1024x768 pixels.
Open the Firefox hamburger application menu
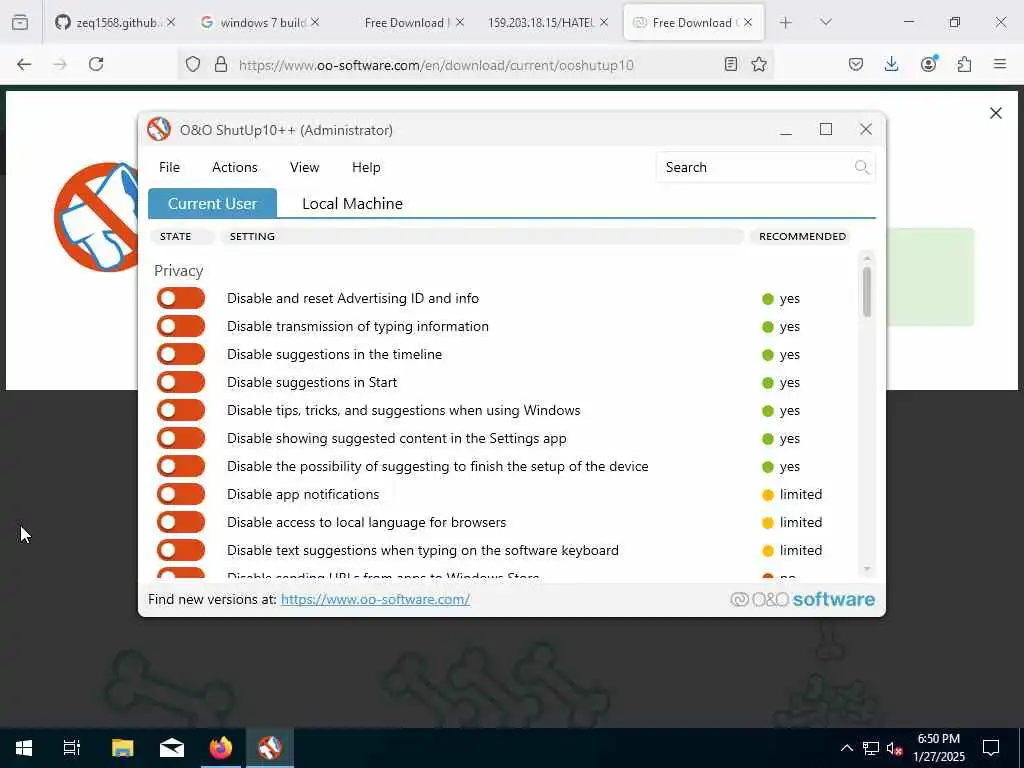point(1000,64)
